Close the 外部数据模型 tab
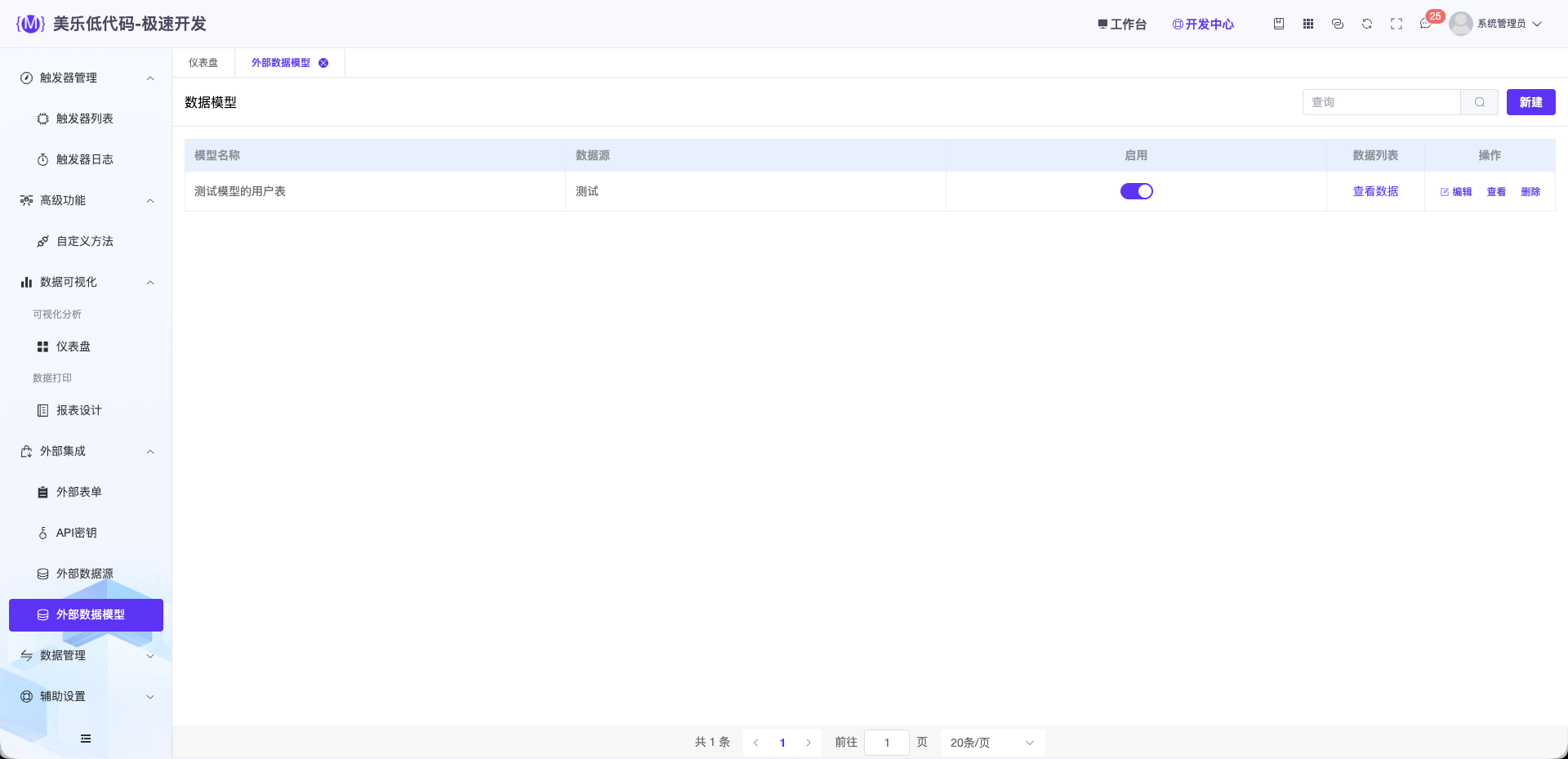This screenshot has width=1568, height=759. tap(323, 63)
